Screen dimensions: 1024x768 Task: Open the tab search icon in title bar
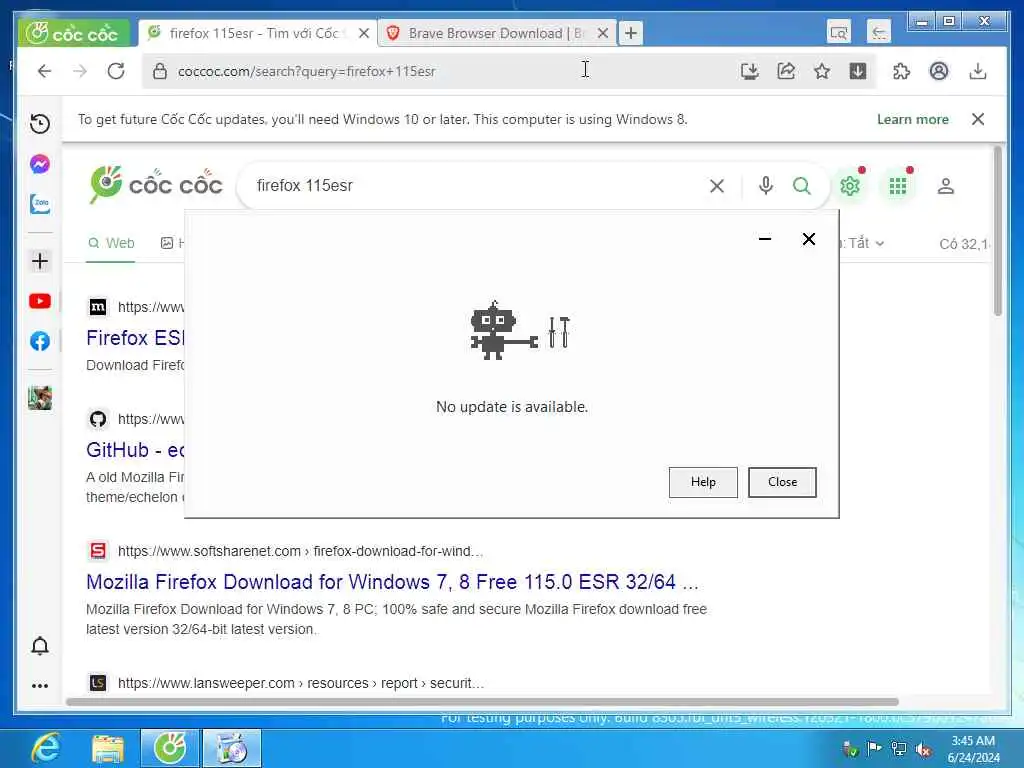coord(839,31)
